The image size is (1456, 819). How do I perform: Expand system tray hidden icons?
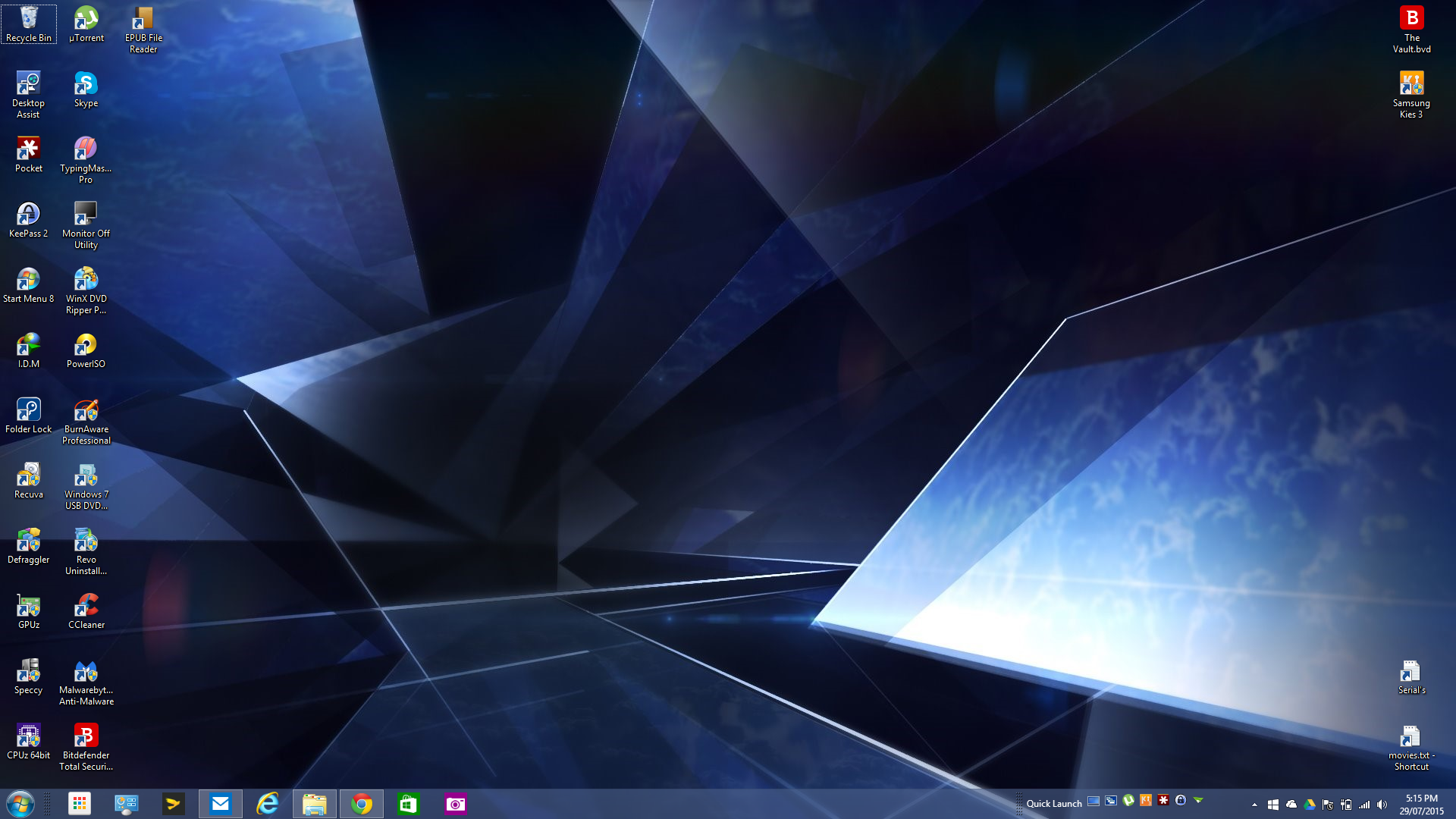[x=1254, y=804]
